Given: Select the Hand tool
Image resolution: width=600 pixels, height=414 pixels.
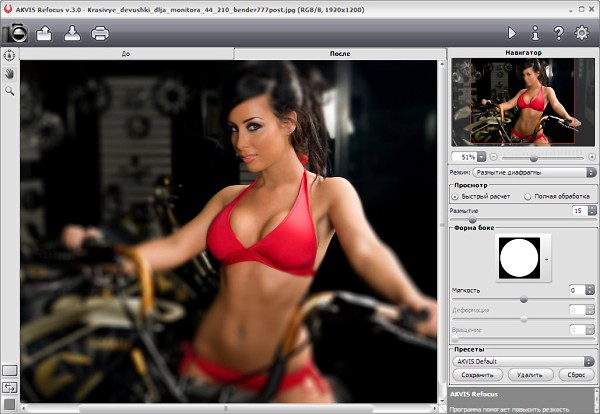Looking at the screenshot, I should point(10,73).
